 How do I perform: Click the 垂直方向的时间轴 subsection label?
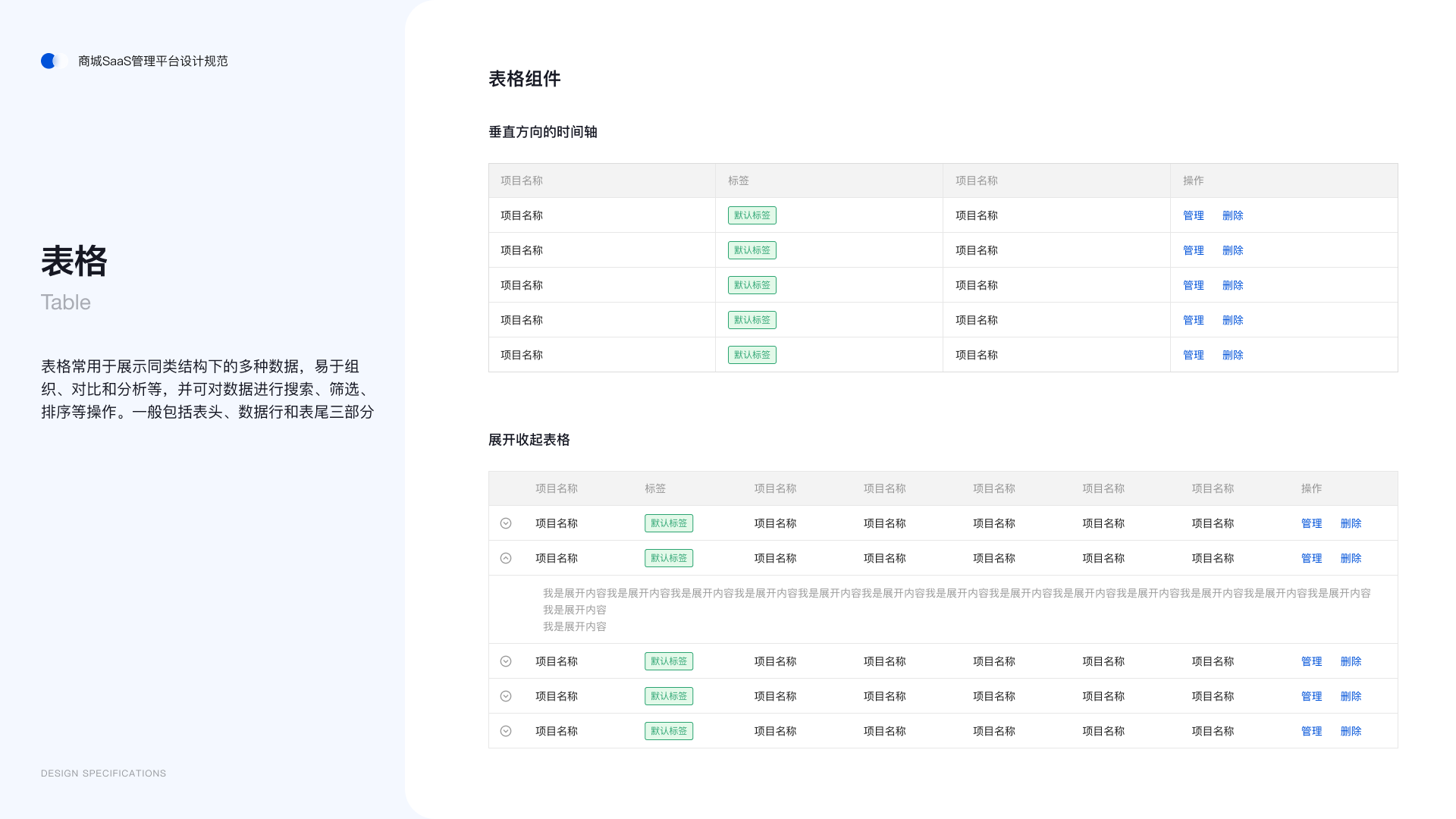click(x=542, y=132)
